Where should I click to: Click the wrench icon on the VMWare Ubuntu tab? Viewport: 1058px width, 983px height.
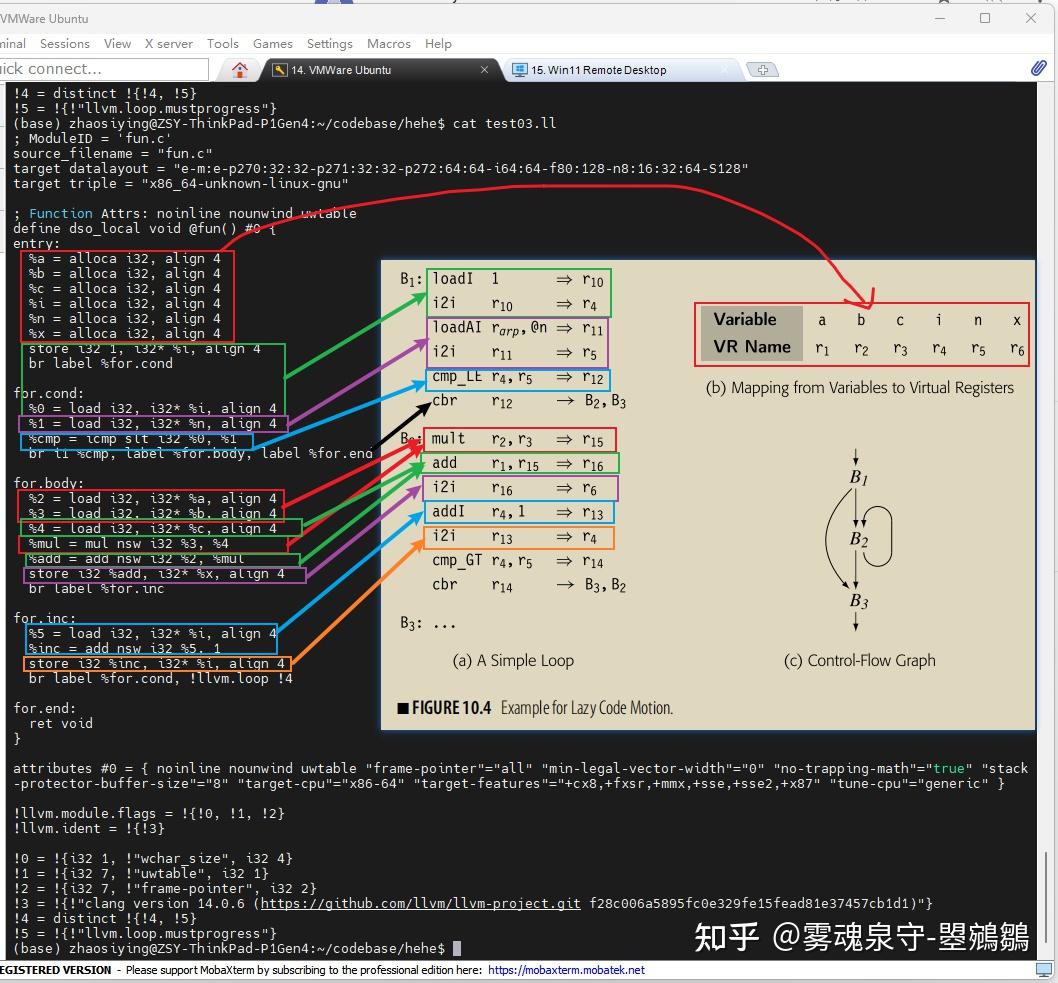[279, 70]
